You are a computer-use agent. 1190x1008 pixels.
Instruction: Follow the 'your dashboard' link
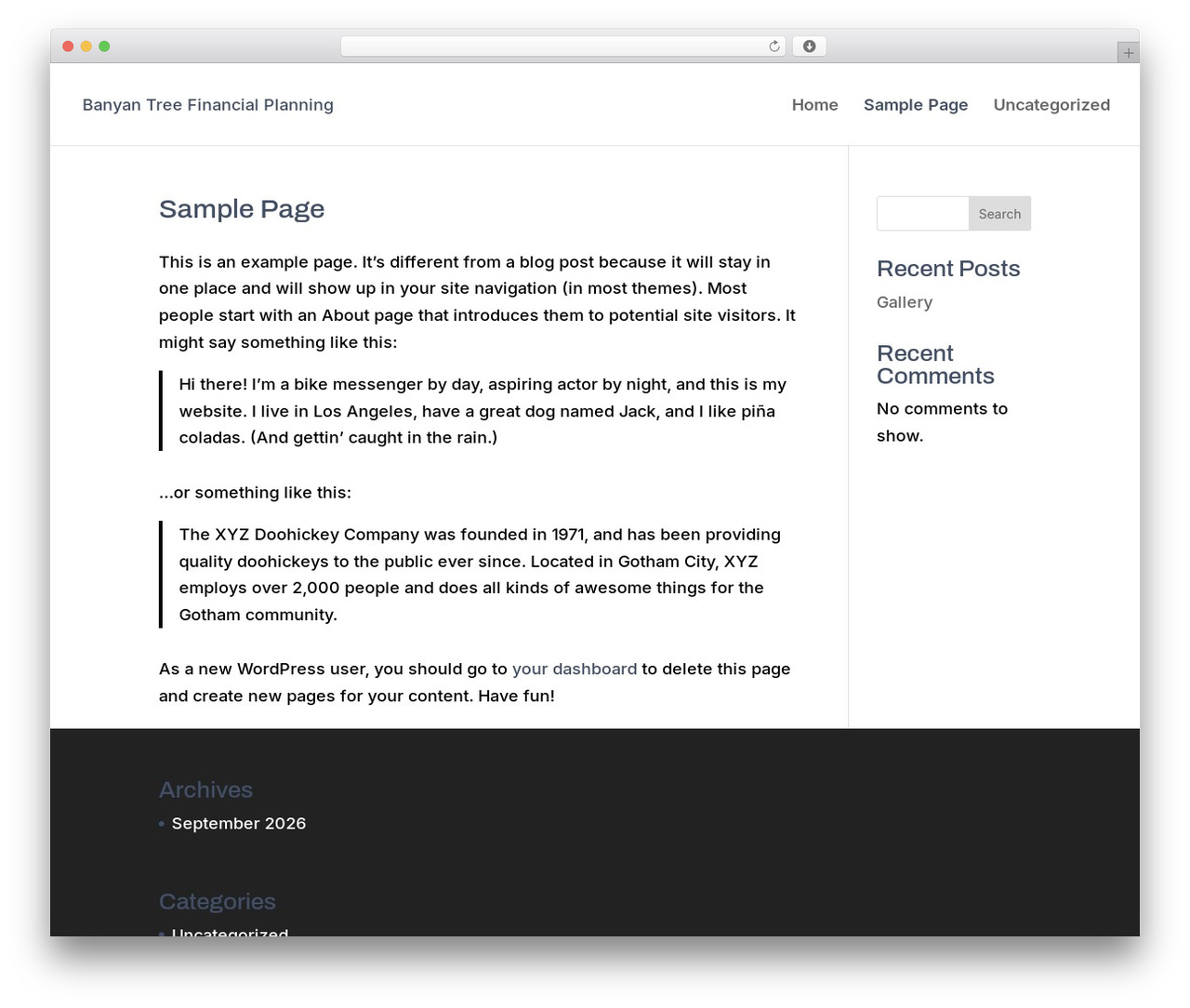[575, 669]
